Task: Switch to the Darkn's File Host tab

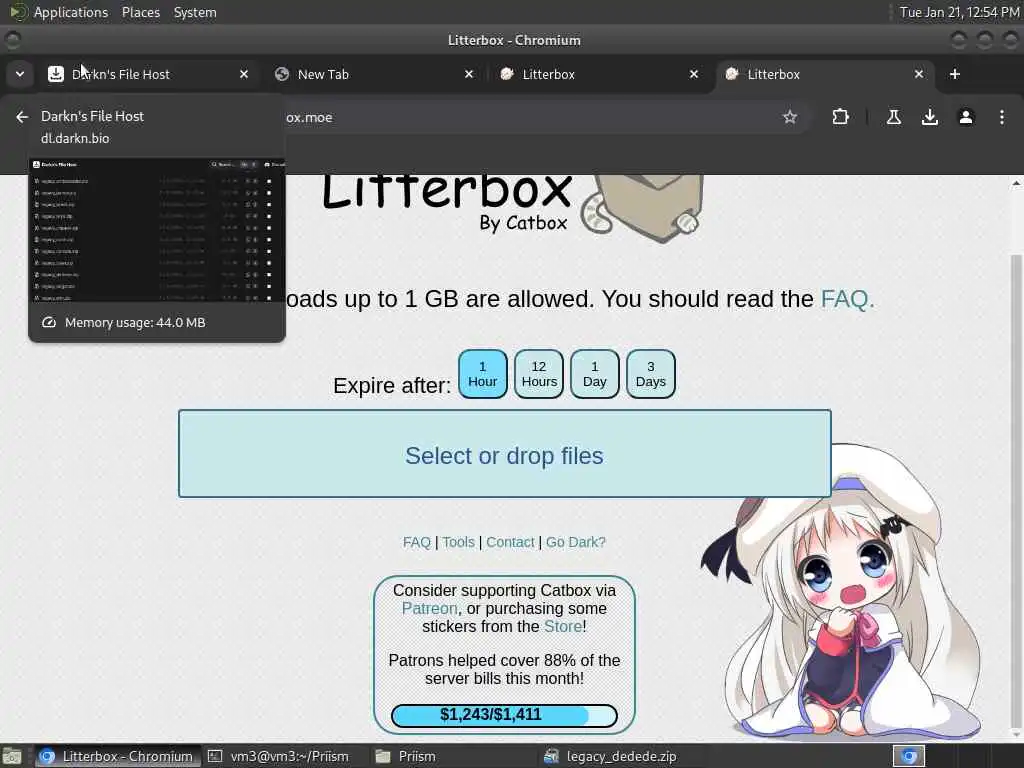Action: click(149, 74)
